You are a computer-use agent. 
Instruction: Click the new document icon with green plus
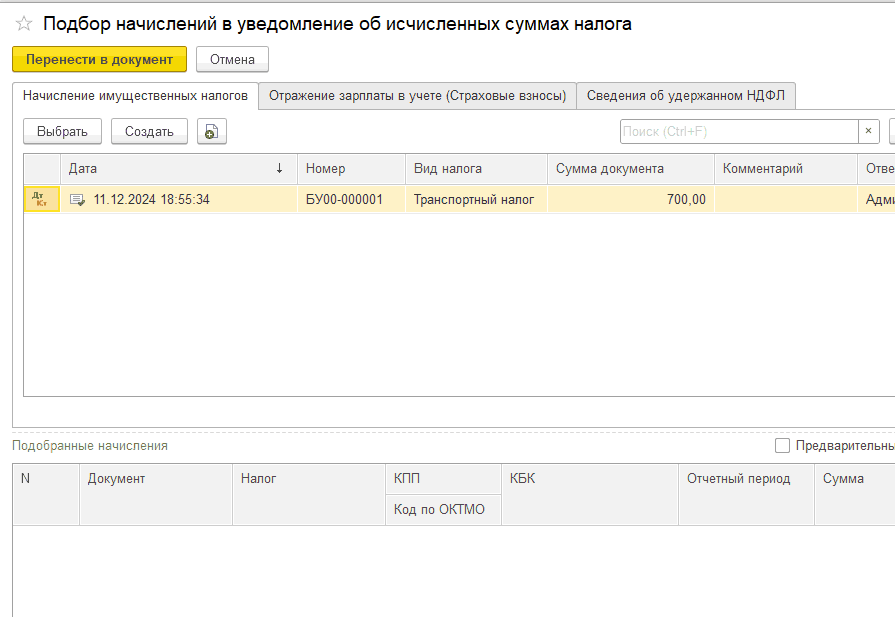pyautogui.click(x=211, y=131)
